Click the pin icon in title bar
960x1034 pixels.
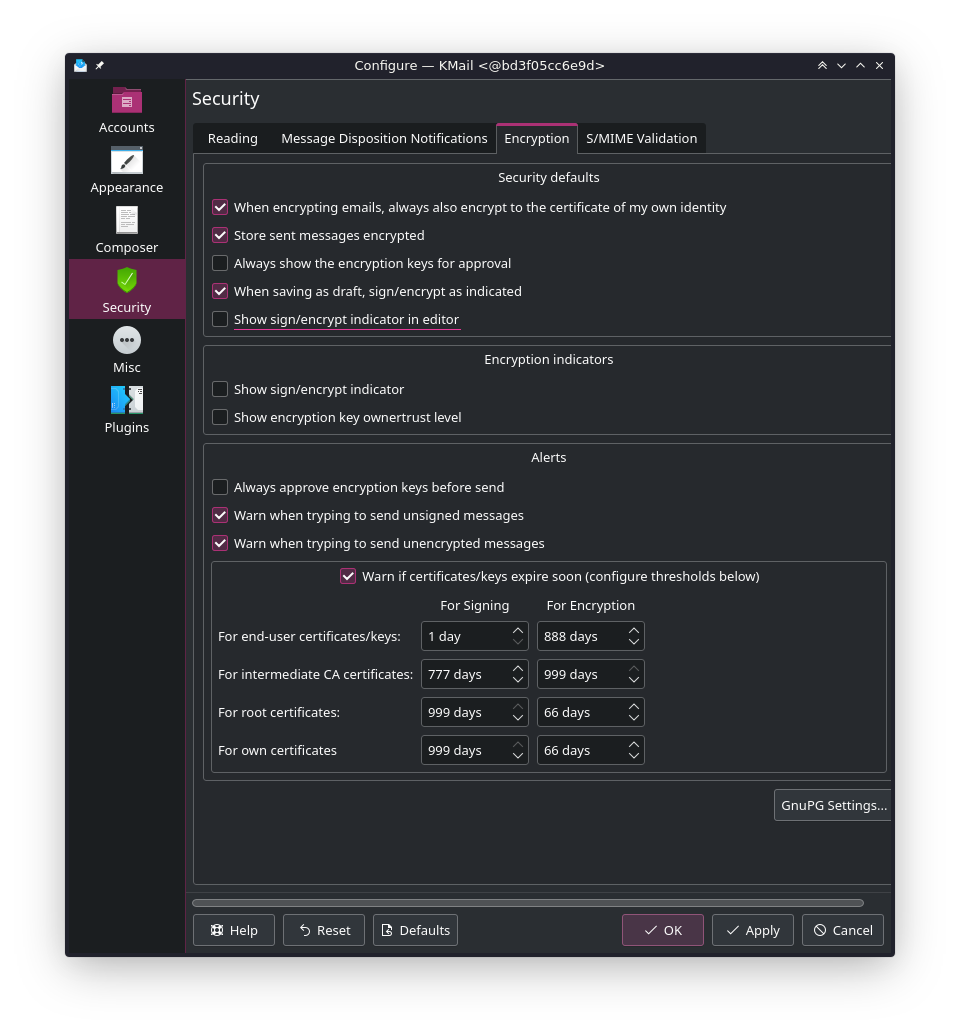point(100,66)
